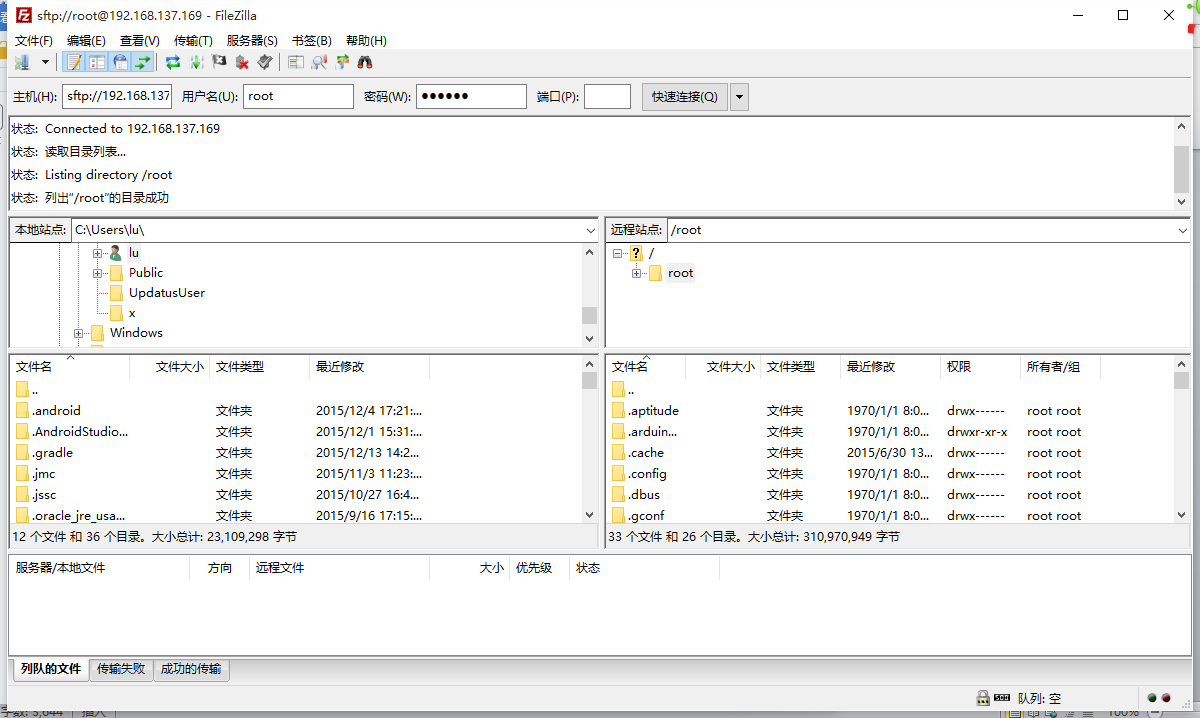Select the .dbus remote folder icon

click(x=618, y=495)
